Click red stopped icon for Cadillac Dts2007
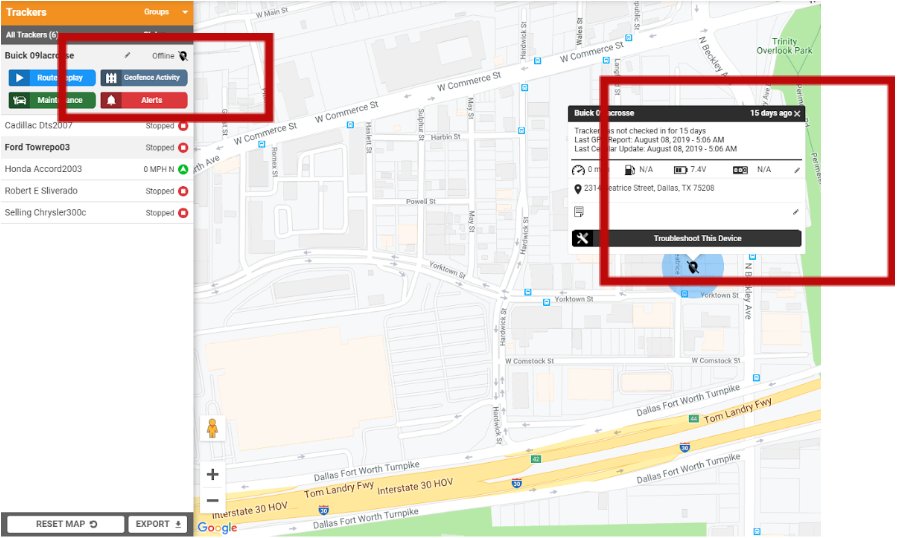Viewport: 898px width, 538px height. 183,125
